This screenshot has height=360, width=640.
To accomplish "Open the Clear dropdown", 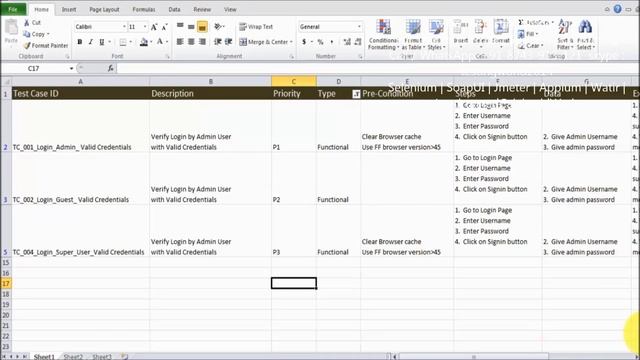I will [x=531, y=46].
